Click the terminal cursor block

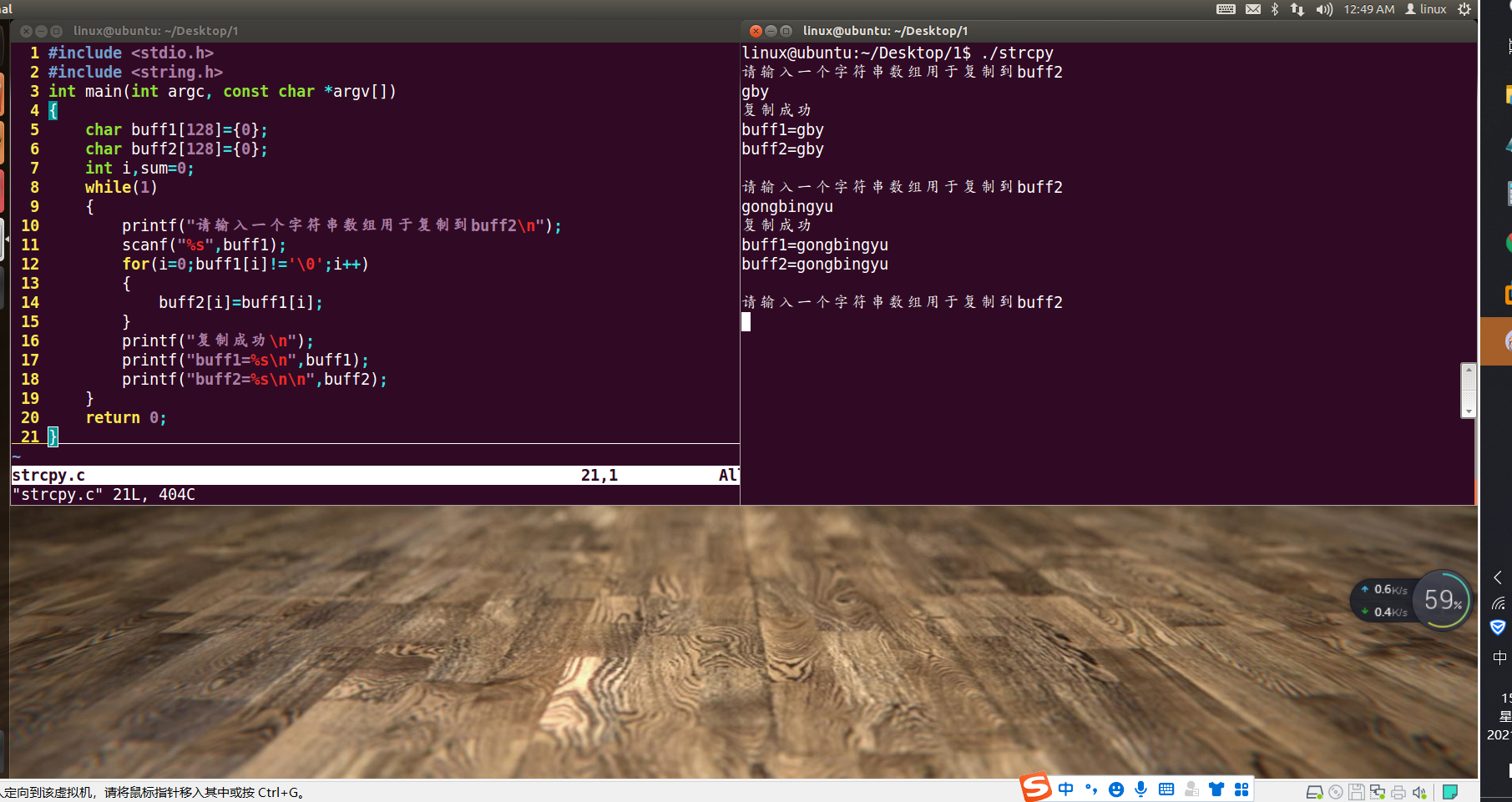746,321
